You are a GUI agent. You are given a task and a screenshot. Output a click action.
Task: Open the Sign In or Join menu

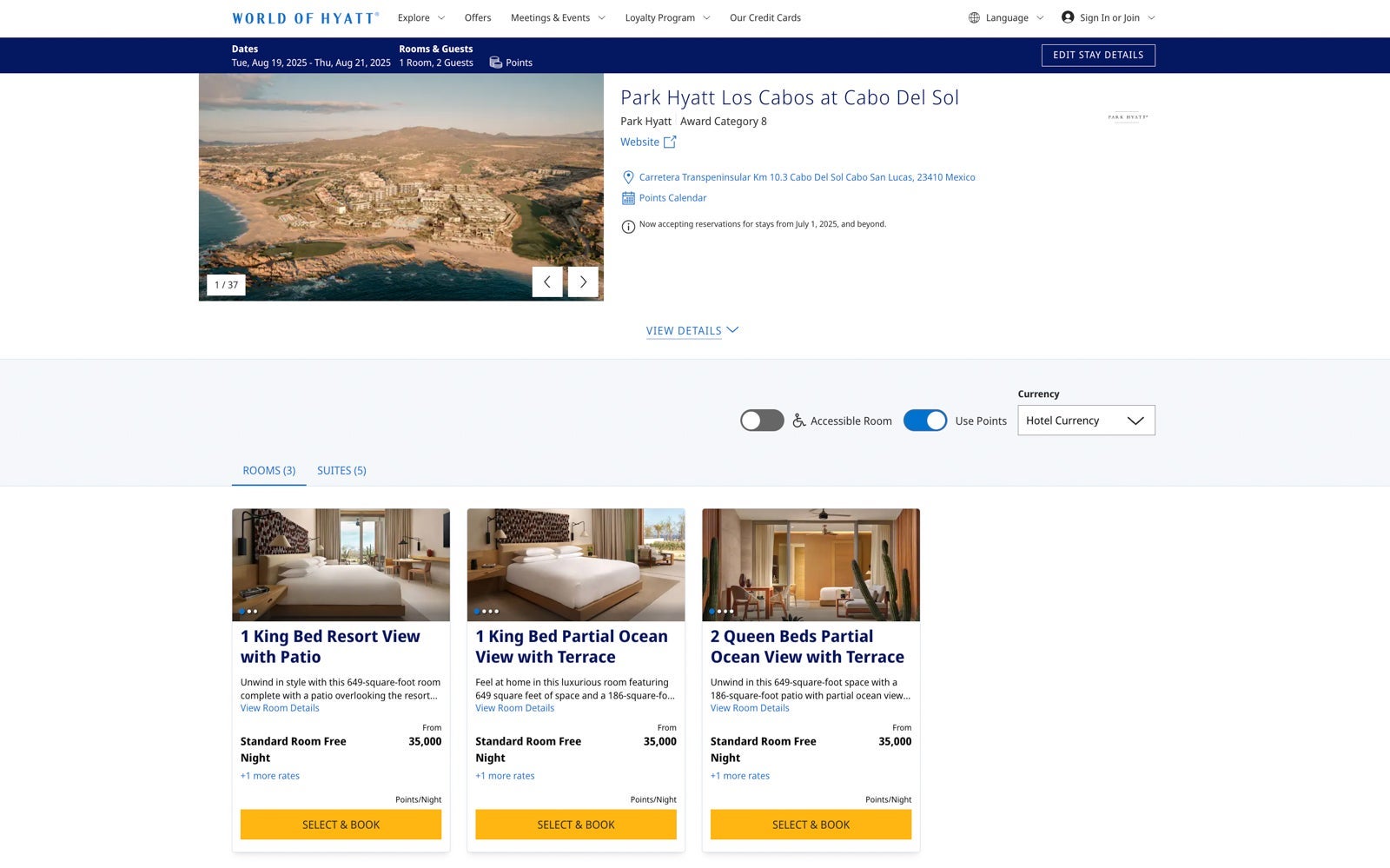point(1109,17)
